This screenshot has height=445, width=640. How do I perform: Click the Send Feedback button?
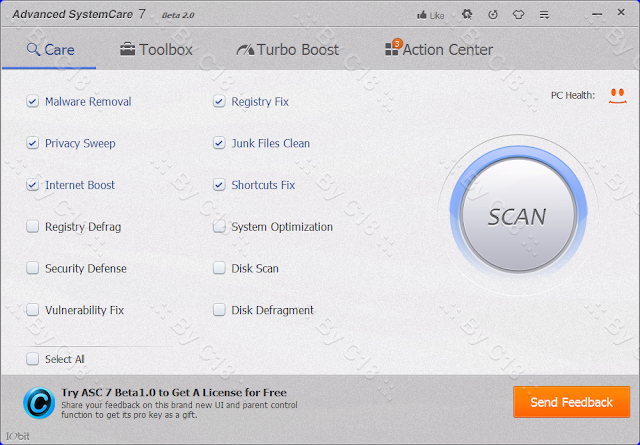click(571, 402)
